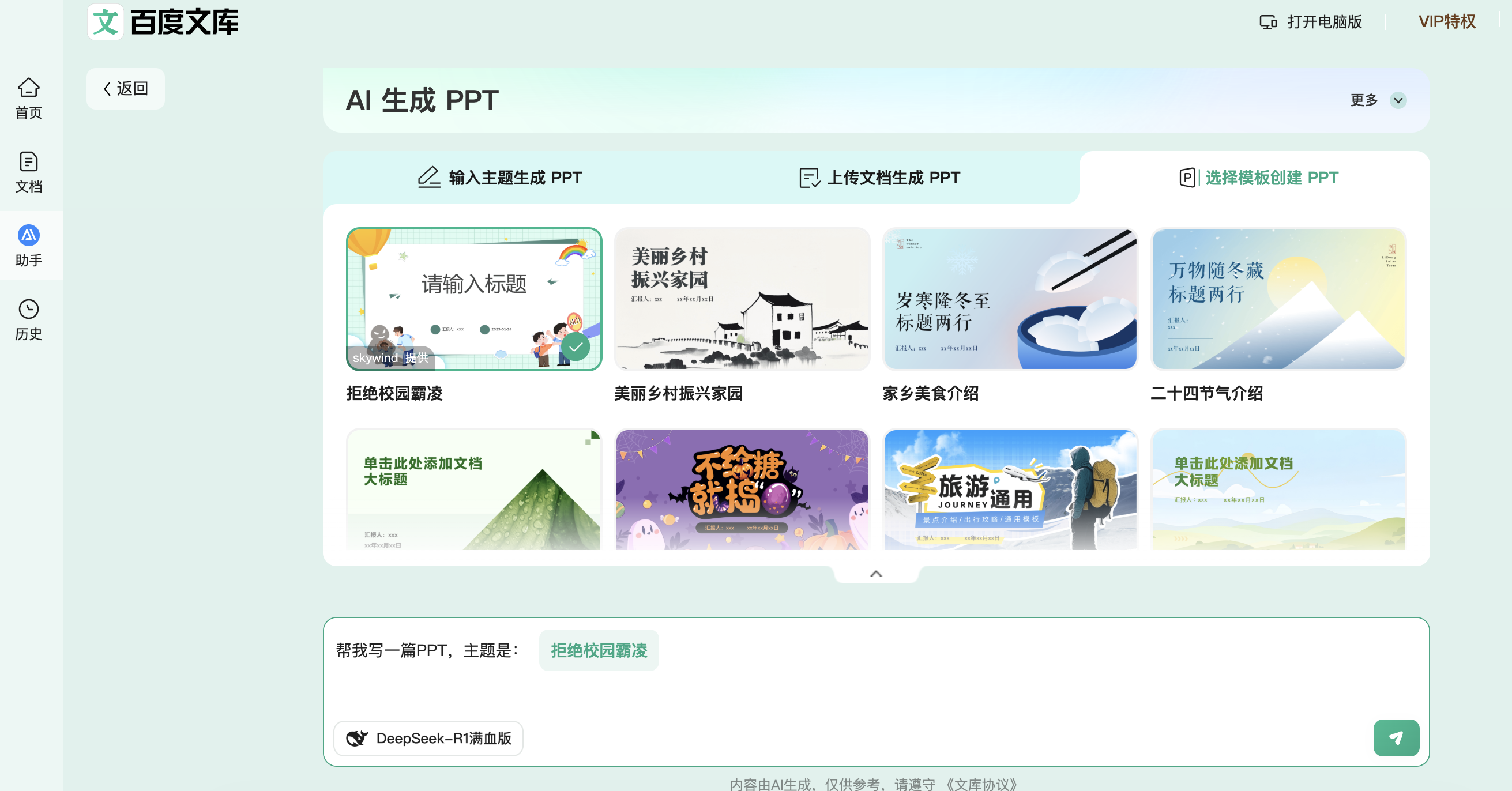
Task: Select the 美丽乡村振兴家园 template thumbnail
Action: pyautogui.click(x=742, y=299)
